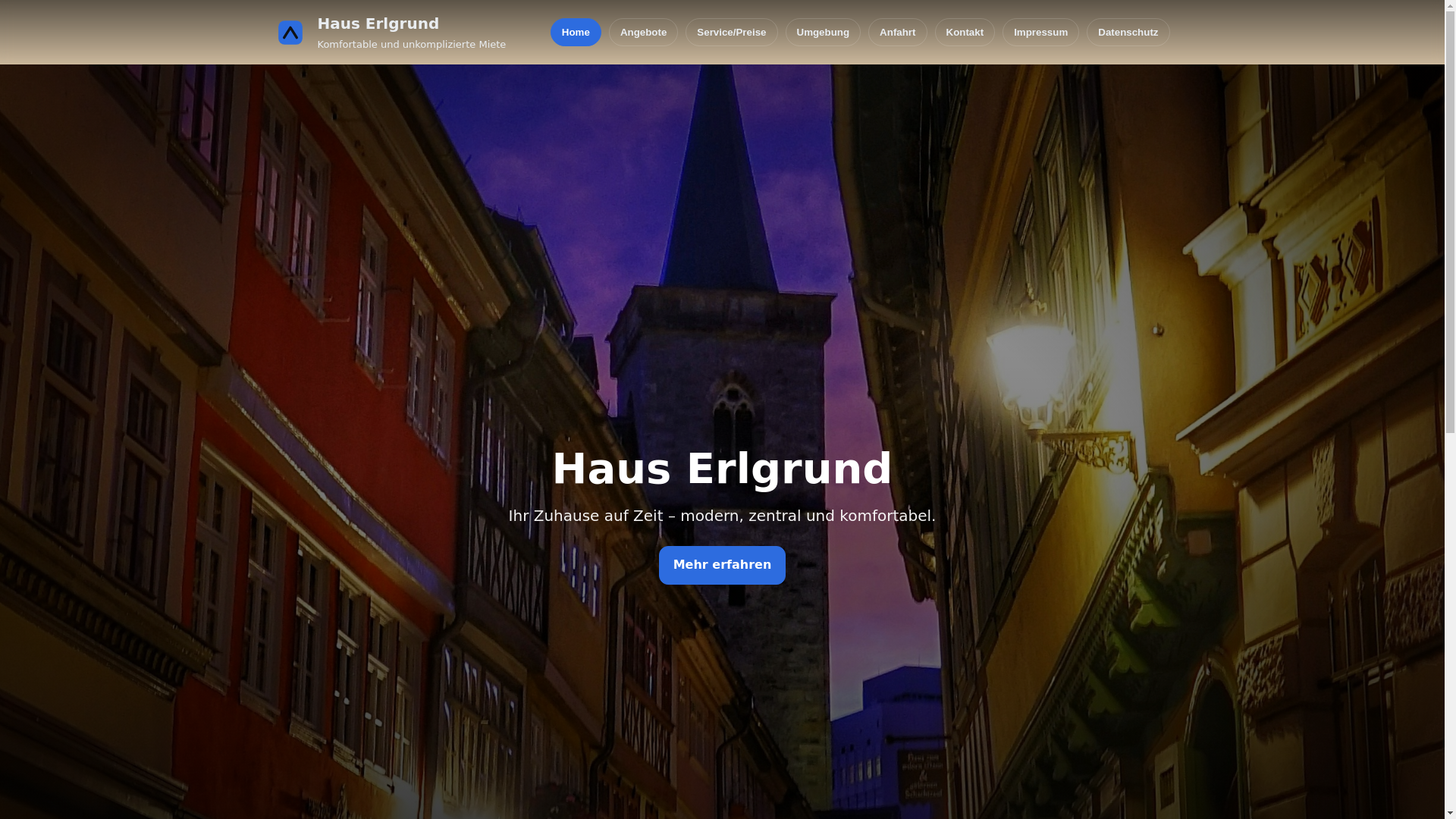
Task: Open the Datenschutz page
Action: click(1128, 33)
